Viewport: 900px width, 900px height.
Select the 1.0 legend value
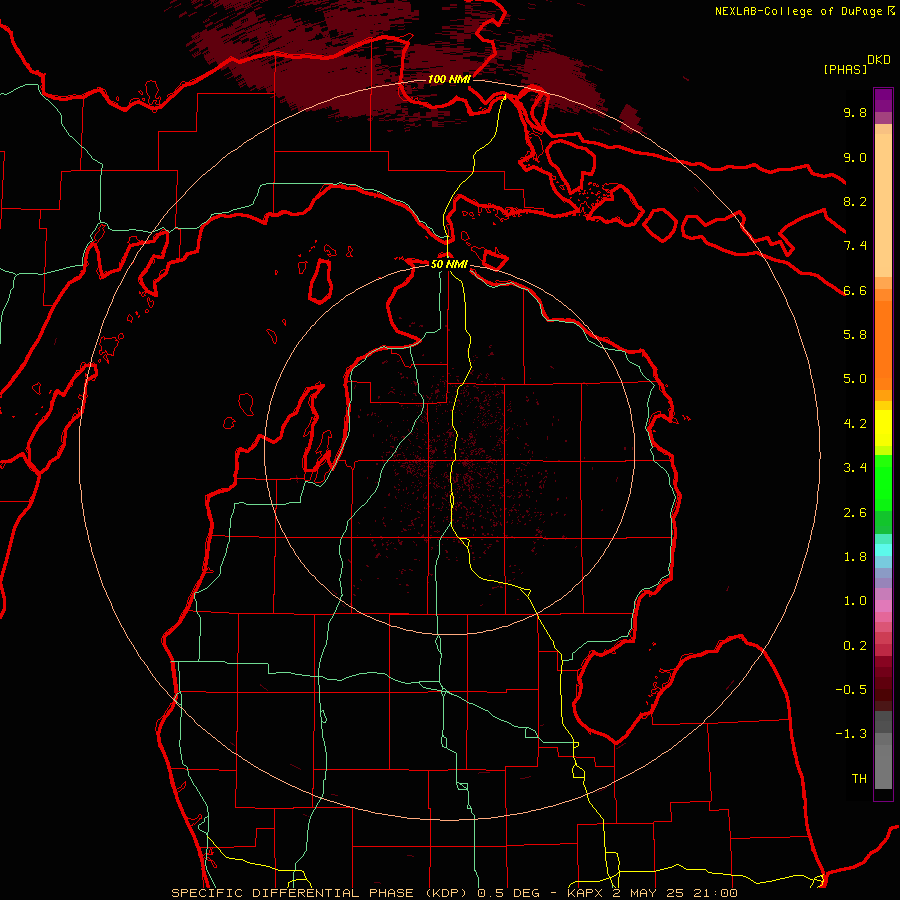[855, 601]
